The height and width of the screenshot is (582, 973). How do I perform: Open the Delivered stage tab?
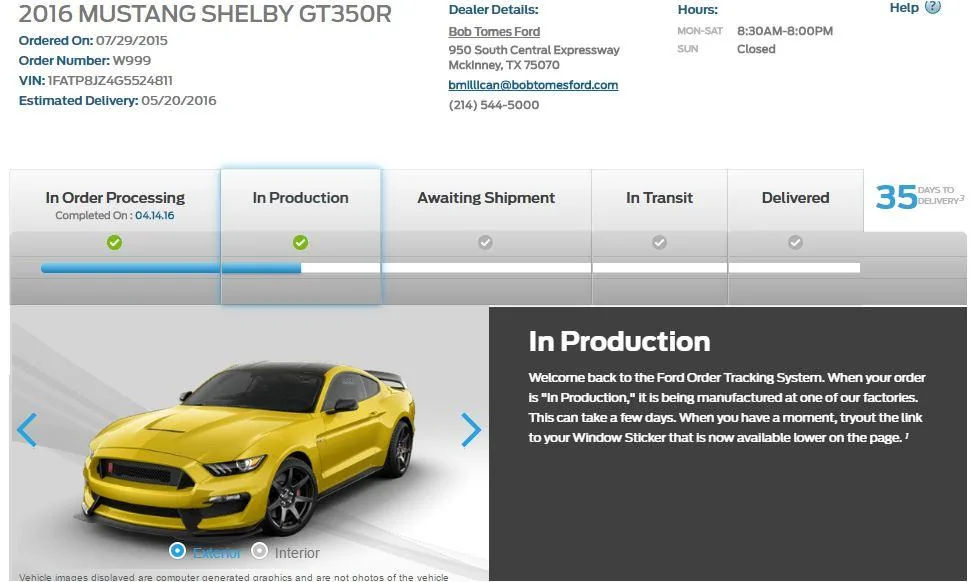[x=795, y=200]
